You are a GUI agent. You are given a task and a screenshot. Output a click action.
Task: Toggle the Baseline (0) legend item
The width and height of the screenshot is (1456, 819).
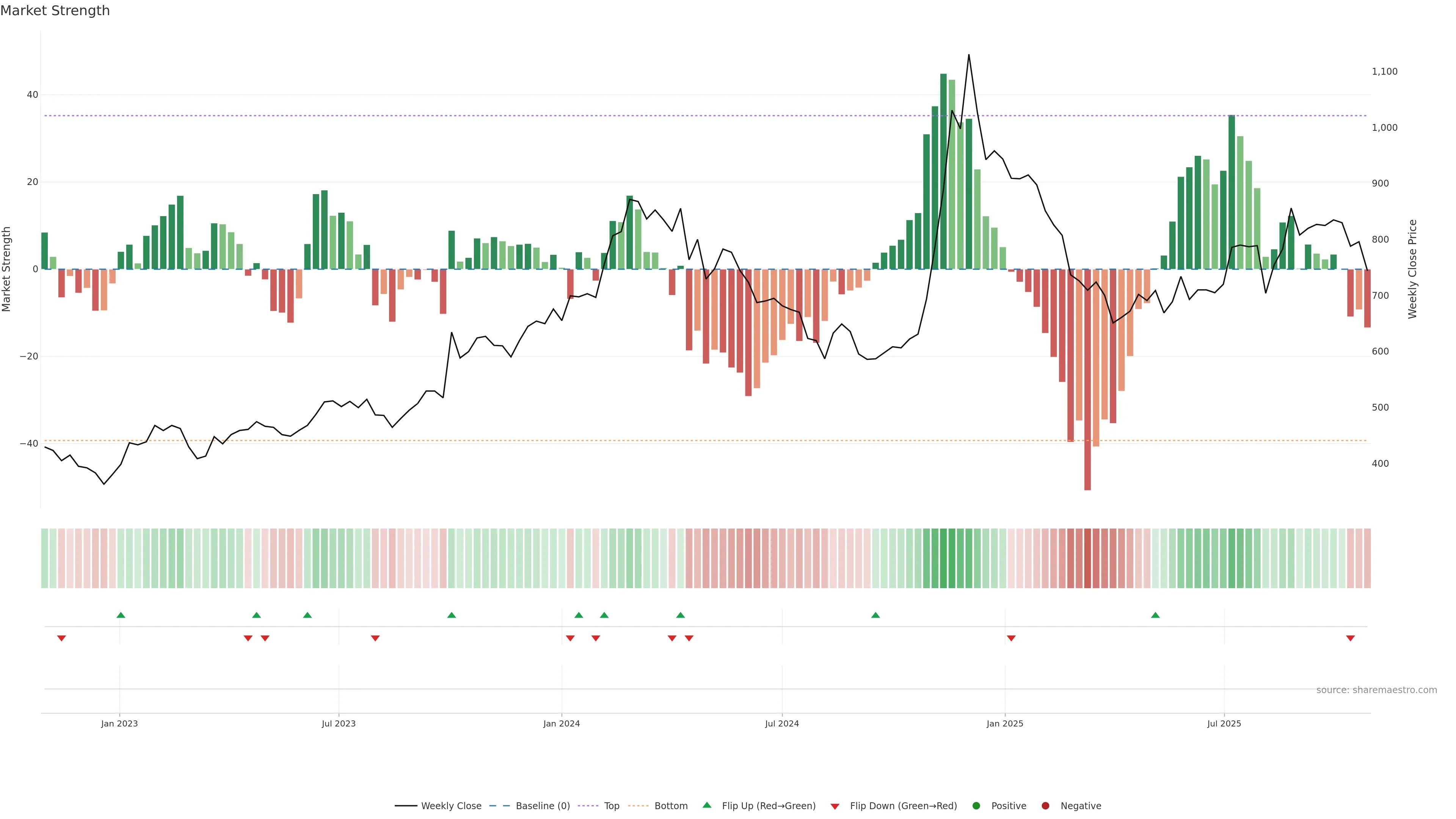(x=542, y=806)
